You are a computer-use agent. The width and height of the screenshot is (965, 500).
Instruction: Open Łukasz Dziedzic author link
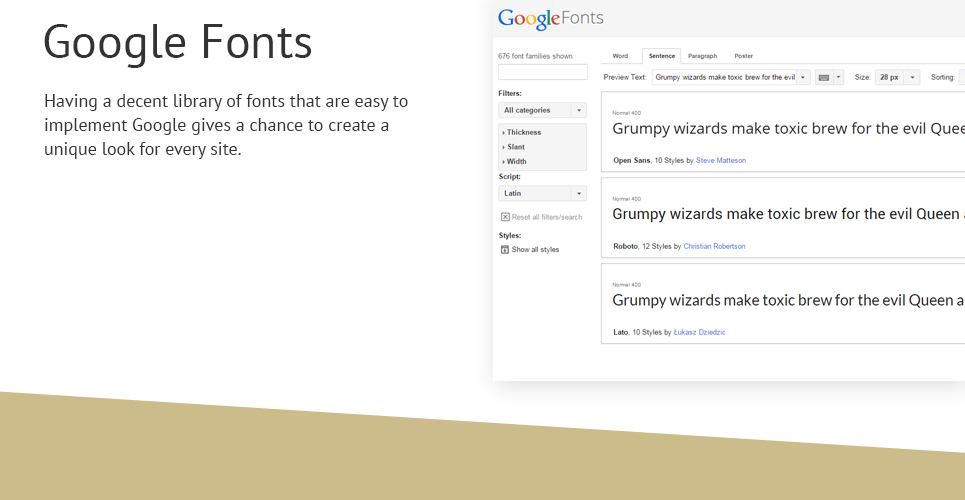(x=699, y=332)
